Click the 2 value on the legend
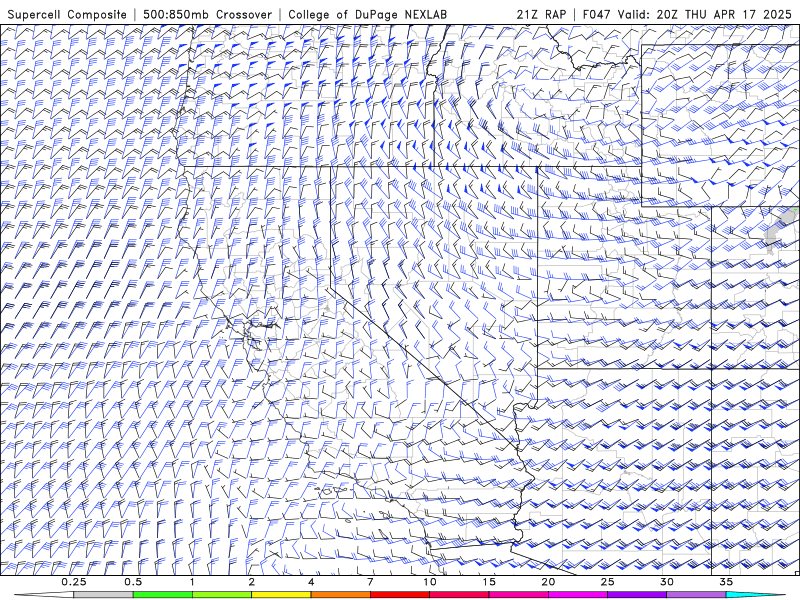The height and width of the screenshot is (600, 800). (x=252, y=582)
